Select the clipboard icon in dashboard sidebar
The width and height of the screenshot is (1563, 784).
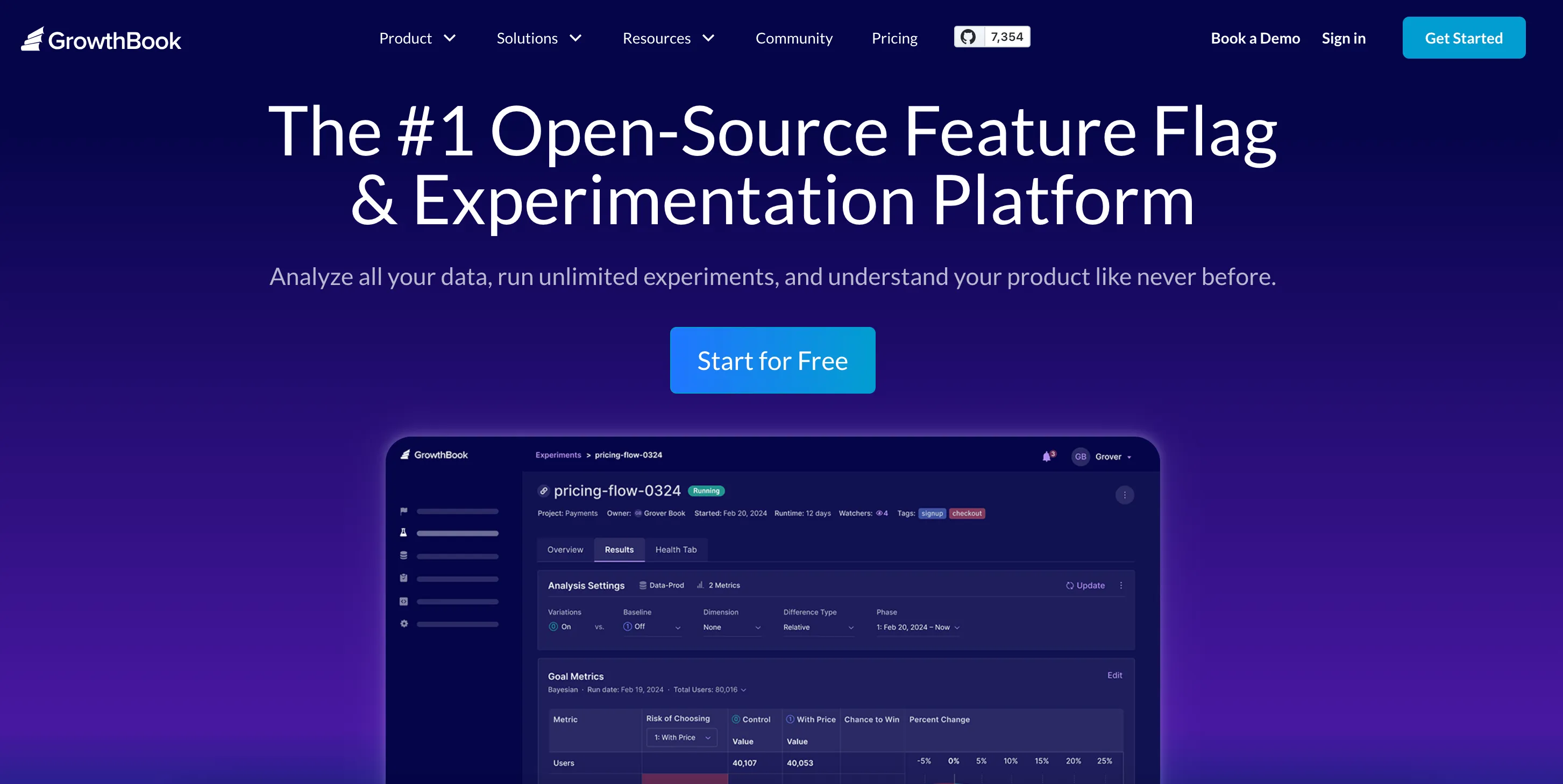click(403, 578)
